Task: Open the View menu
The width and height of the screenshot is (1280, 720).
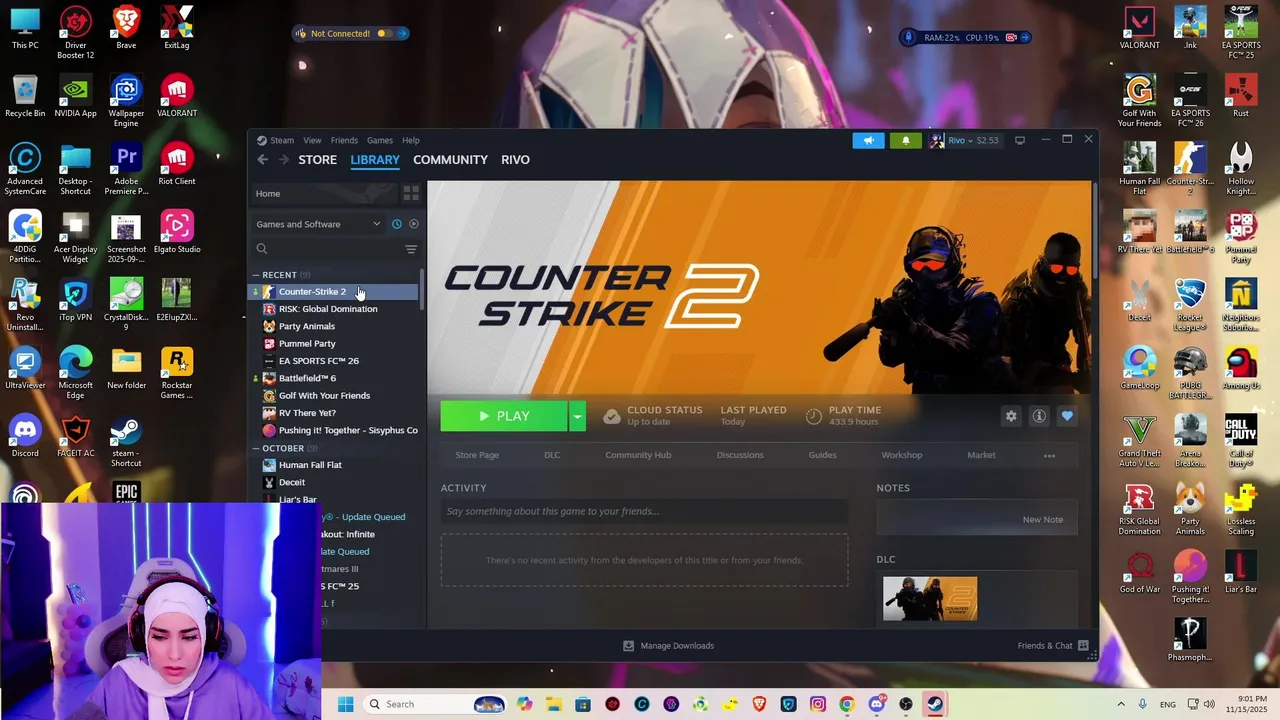Action: [313, 140]
